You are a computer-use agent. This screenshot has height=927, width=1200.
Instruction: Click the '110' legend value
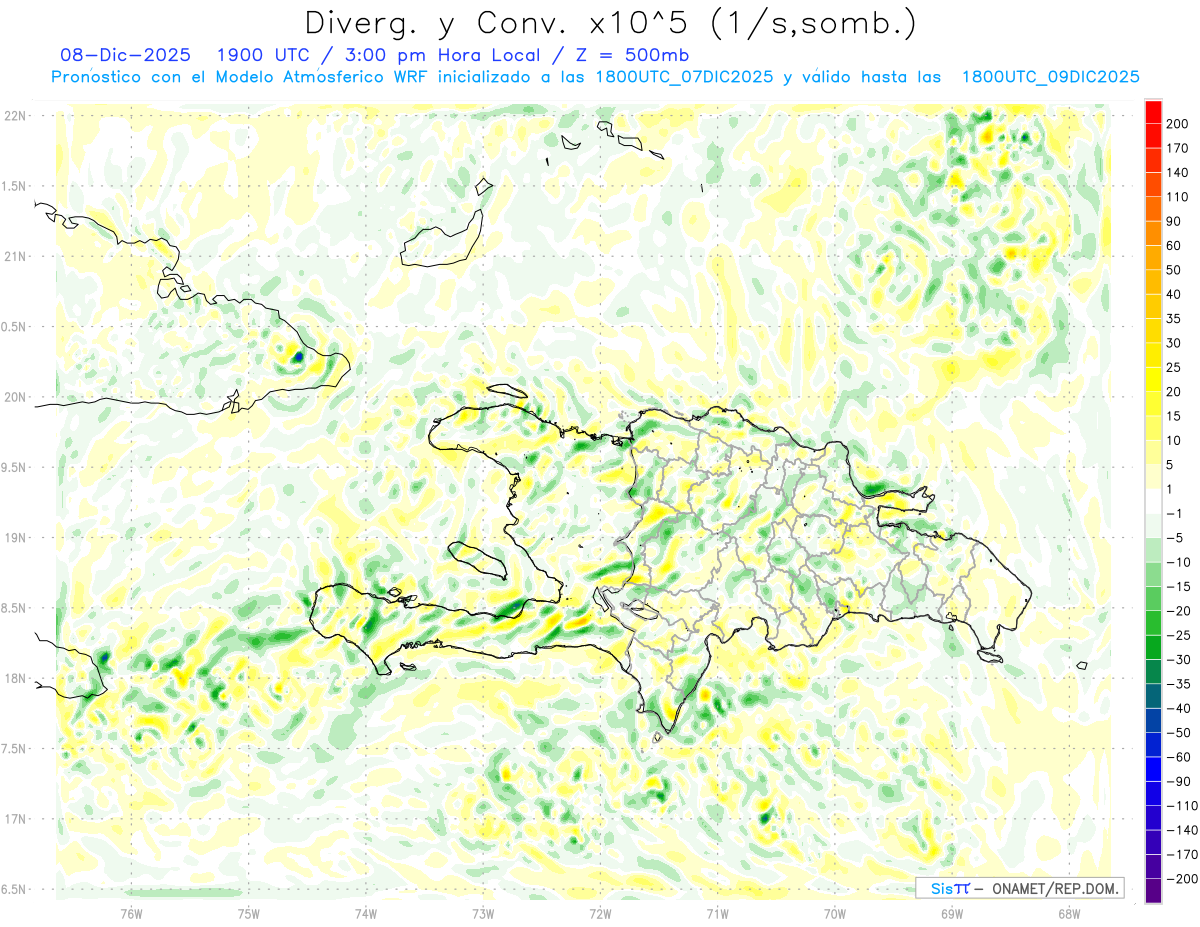pos(1178,197)
